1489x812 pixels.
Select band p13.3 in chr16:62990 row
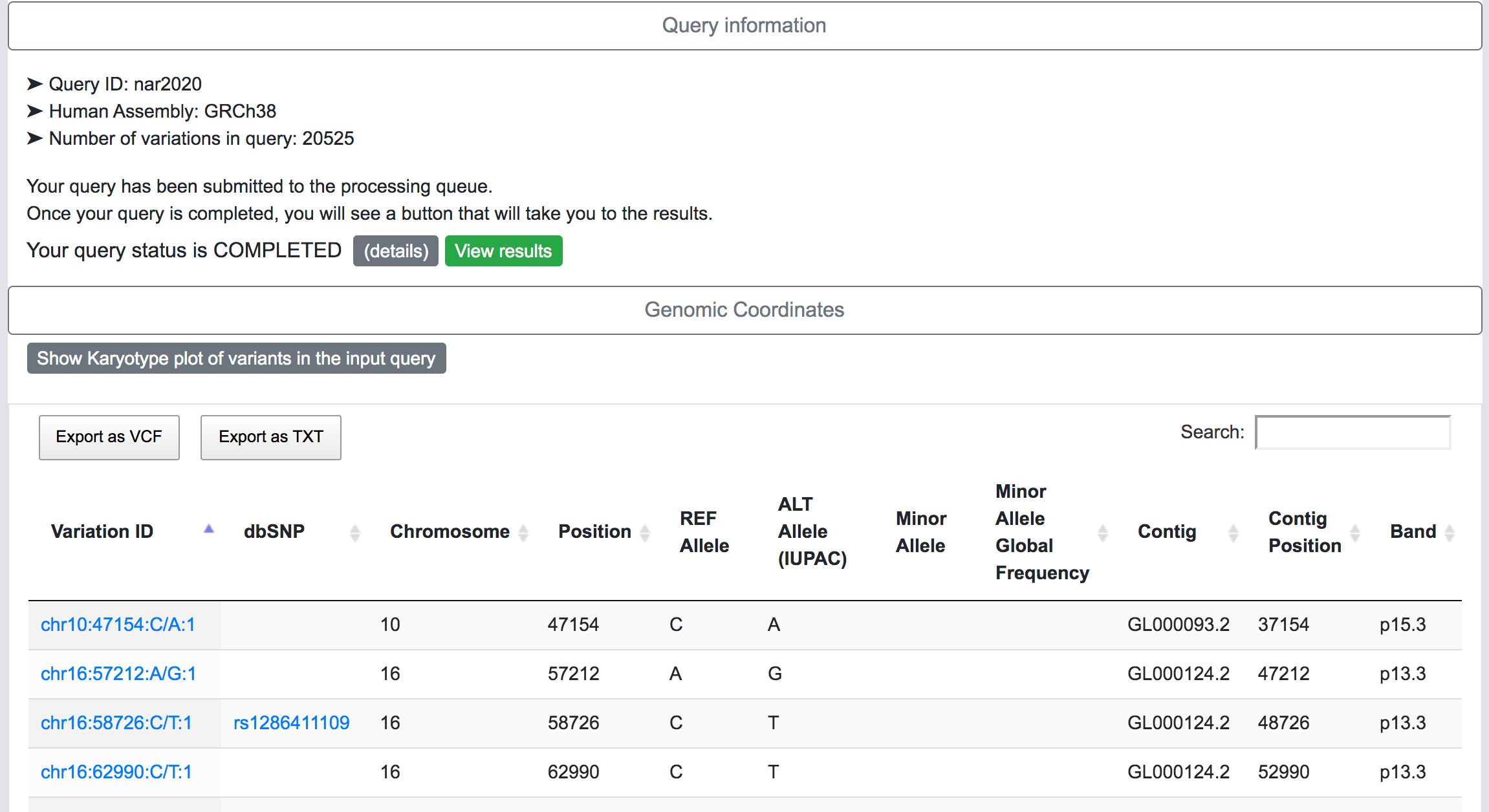coord(1402,772)
